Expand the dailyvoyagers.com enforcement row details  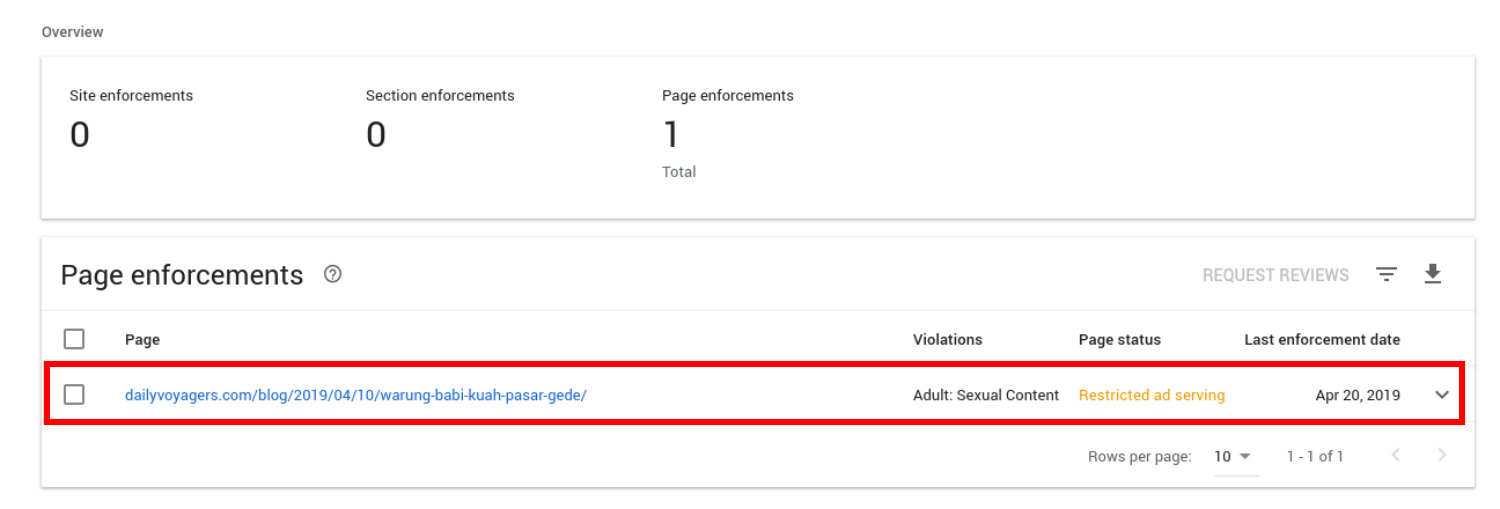[1442, 395]
